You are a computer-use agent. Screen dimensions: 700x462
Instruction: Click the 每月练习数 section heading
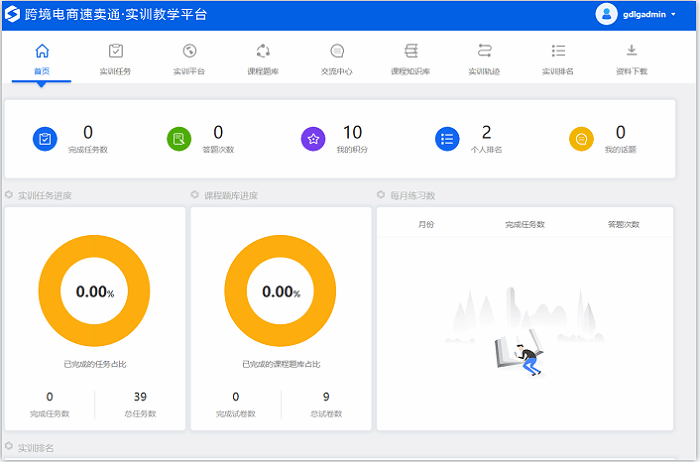[x=412, y=196]
